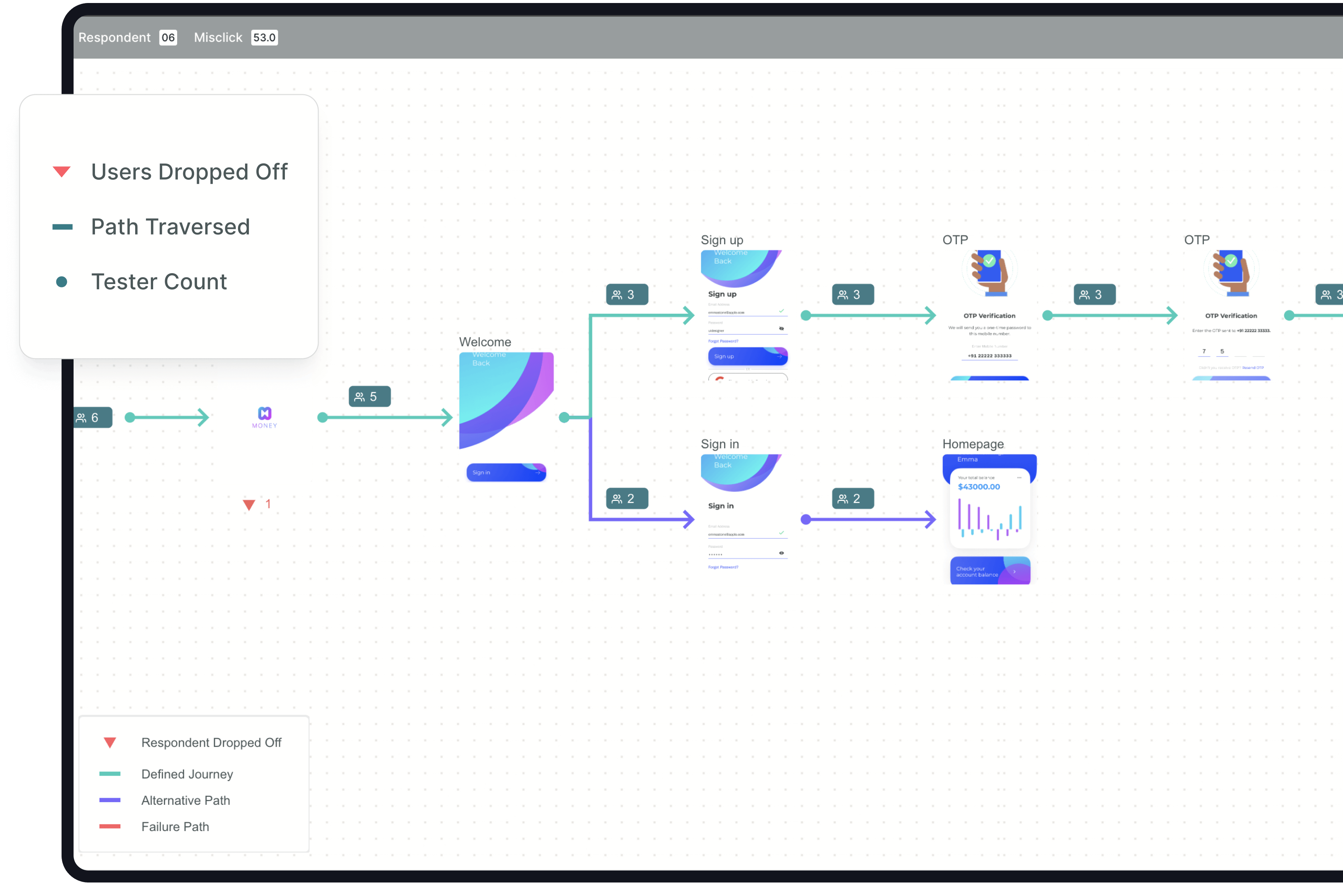Click the Sign up button in Sign up screen
Screen dimensions: 1343x896
(x=747, y=356)
